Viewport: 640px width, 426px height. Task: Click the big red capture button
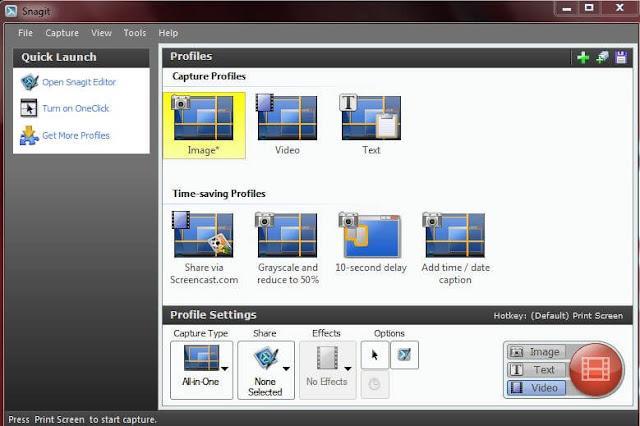(596, 370)
